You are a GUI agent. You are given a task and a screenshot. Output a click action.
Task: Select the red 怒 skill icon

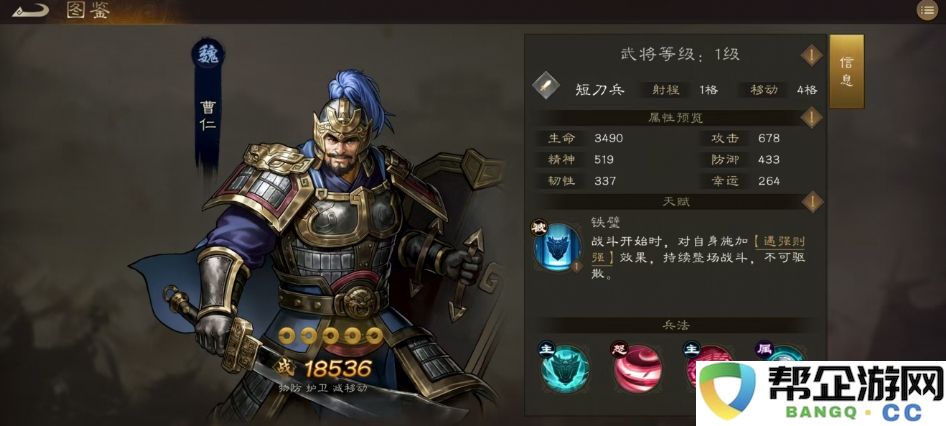tap(637, 367)
